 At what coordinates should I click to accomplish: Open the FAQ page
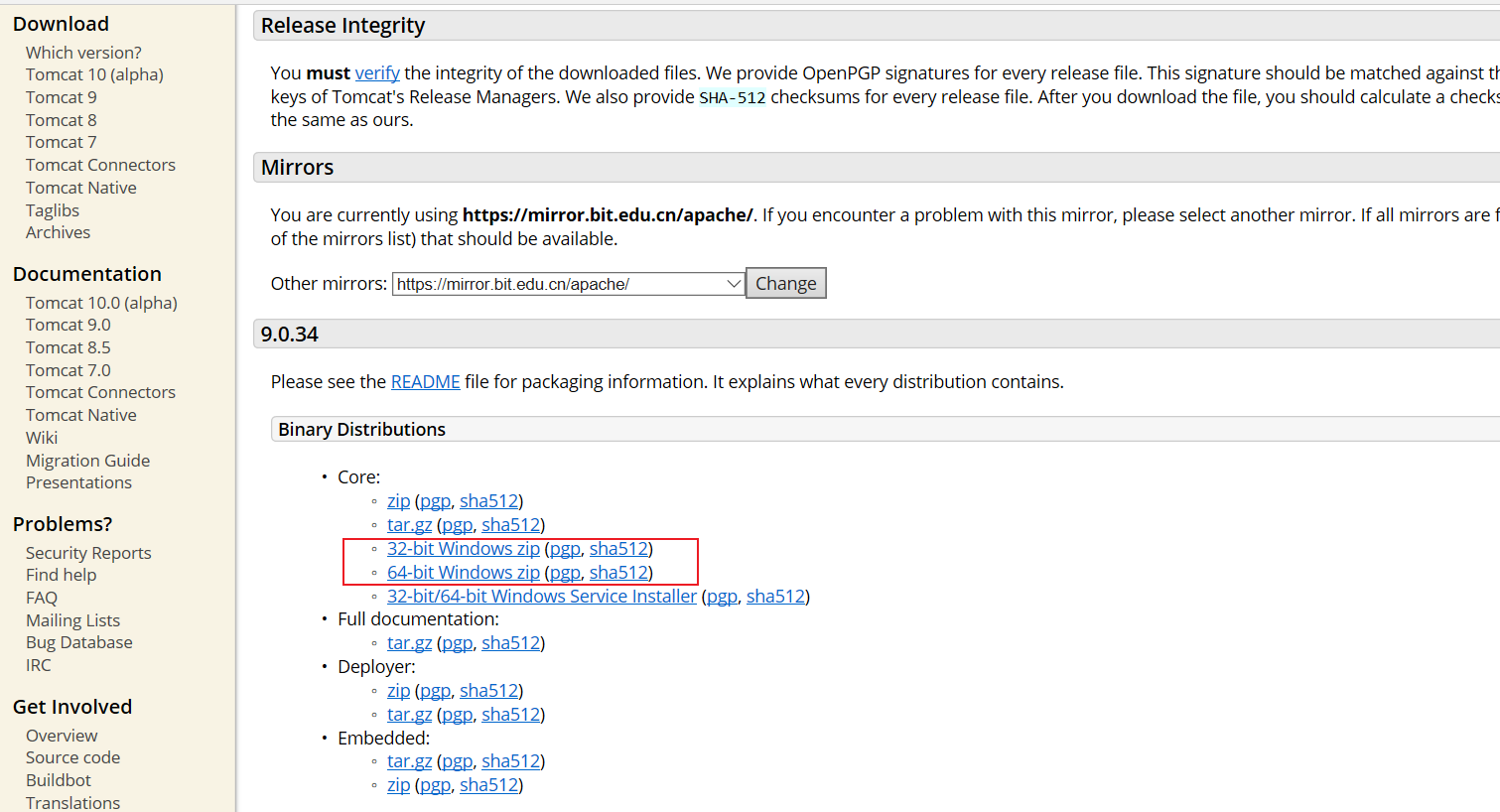42,598
